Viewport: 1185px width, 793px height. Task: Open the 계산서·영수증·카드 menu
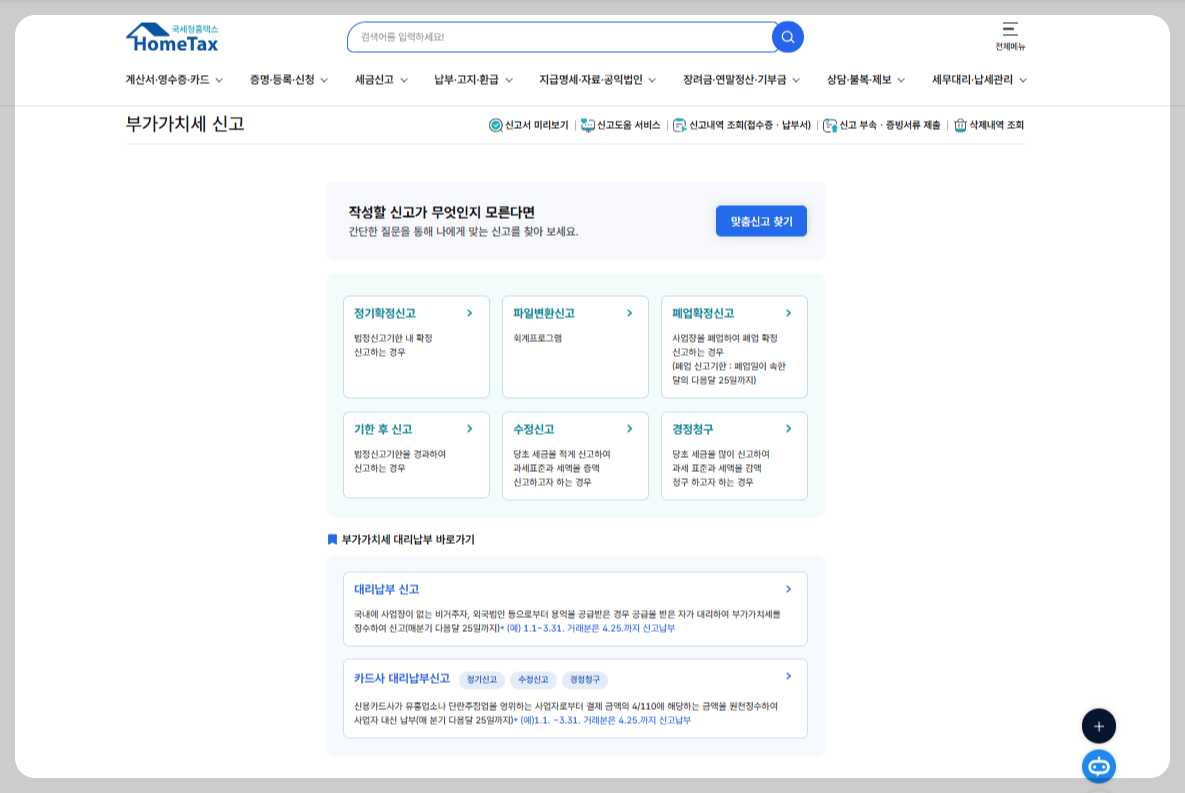168,79
